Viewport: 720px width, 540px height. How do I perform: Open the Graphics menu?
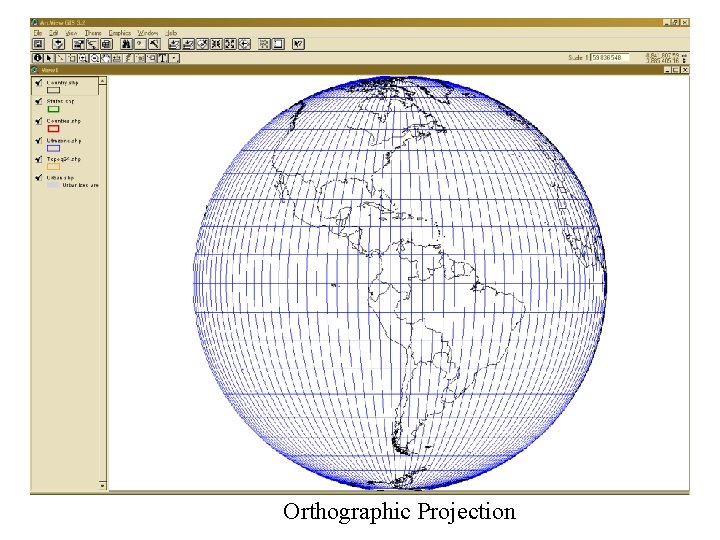120,33
